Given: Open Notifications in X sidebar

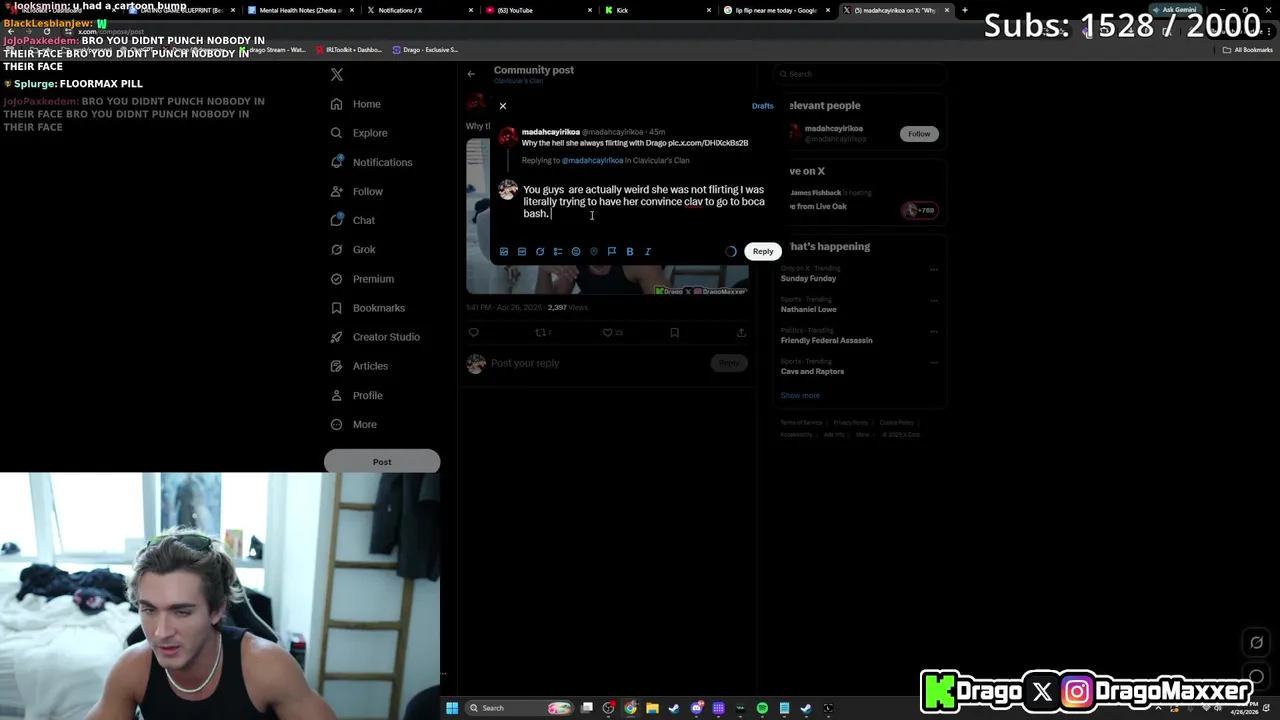Looking at the screenshot, I should point(371,162).
